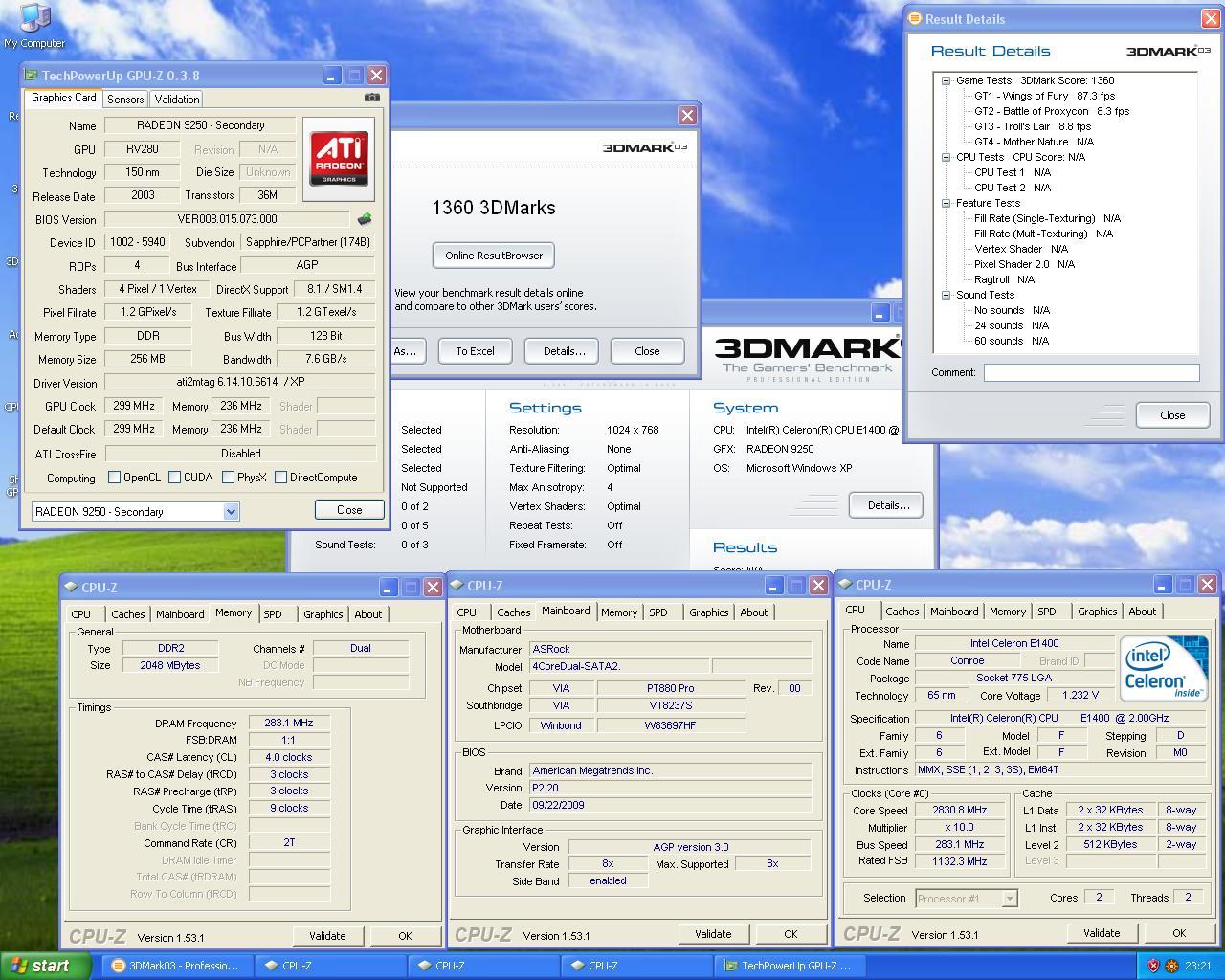Select GT3 - Troll's Lair result row
The image size is (1225, 980).
click(1033, 127)
